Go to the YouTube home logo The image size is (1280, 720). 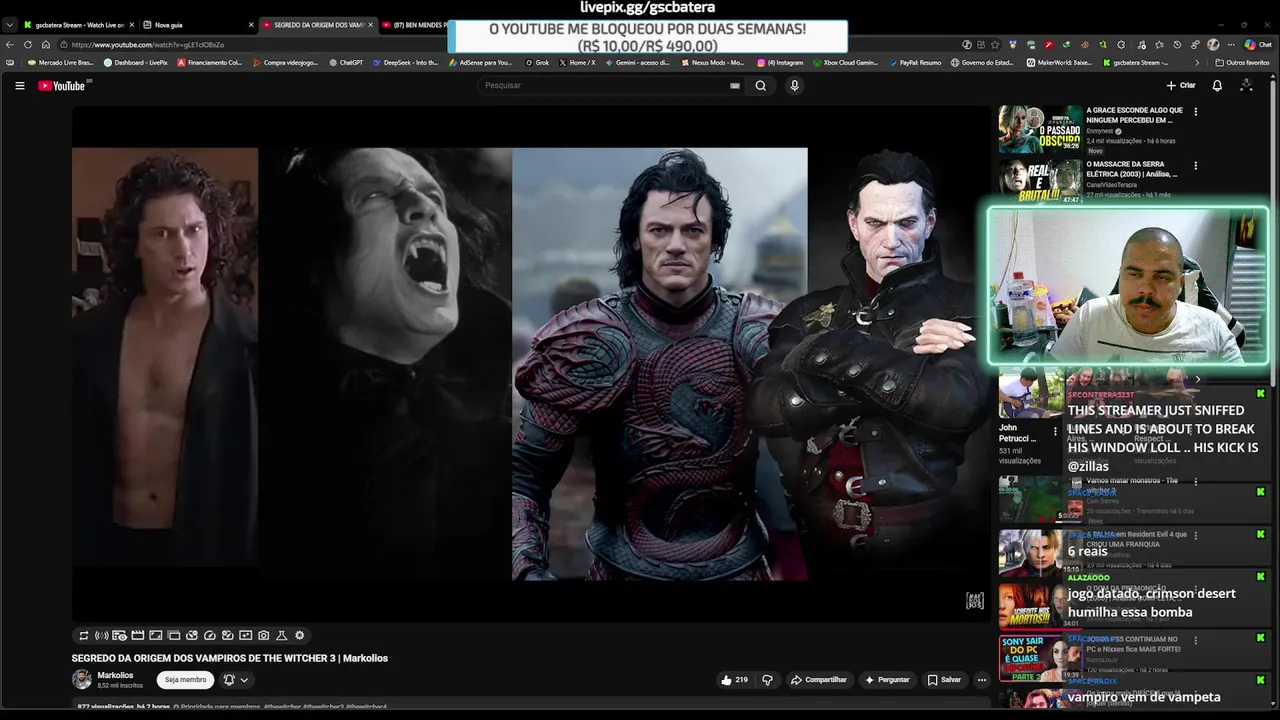[x=64, y=85]
